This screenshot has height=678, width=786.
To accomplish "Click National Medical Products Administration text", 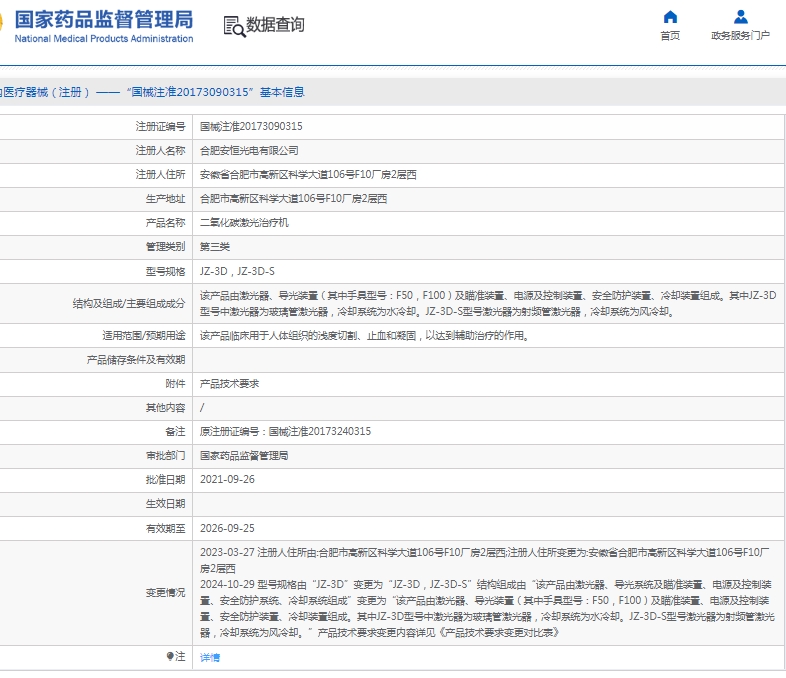I will tap(104, 39).
